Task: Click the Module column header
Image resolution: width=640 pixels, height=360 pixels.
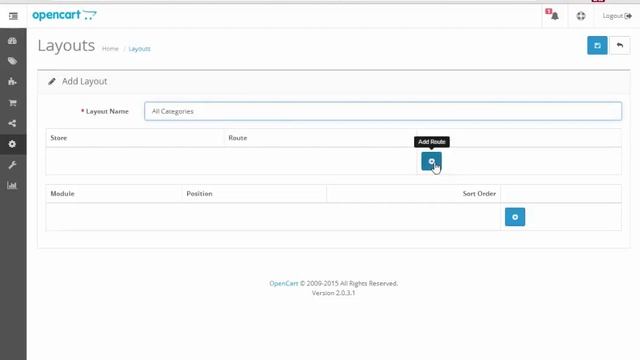Action: 62,193
